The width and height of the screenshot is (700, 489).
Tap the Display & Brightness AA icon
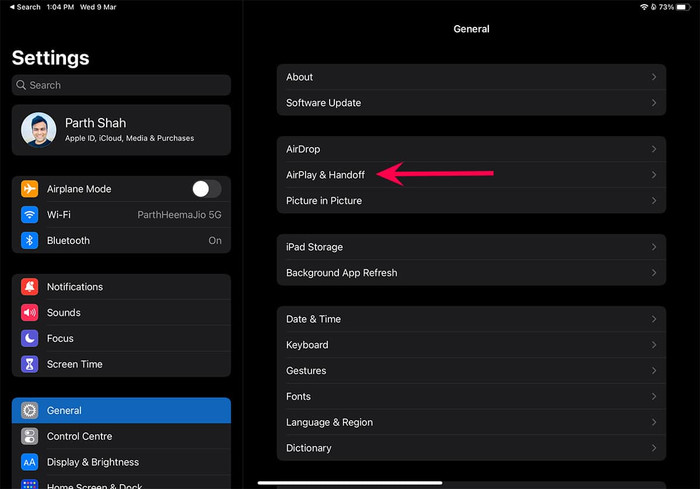(29, 462)
